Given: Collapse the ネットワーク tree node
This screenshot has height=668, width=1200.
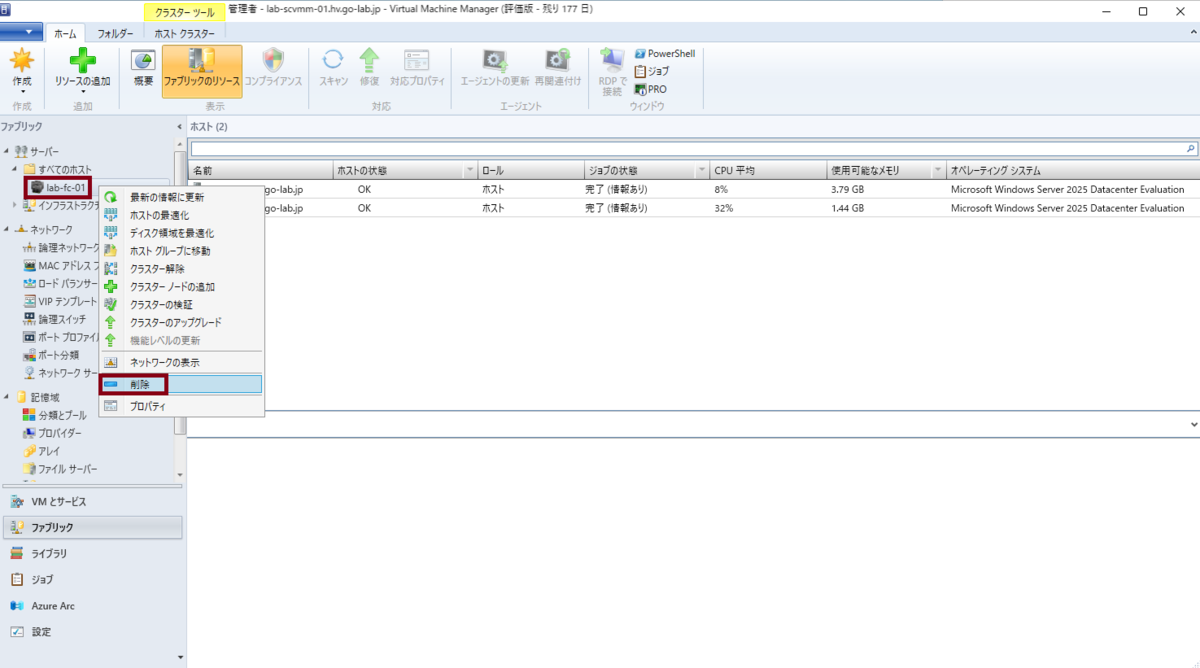Looking at the screenshot, I should tap(7, 229).
